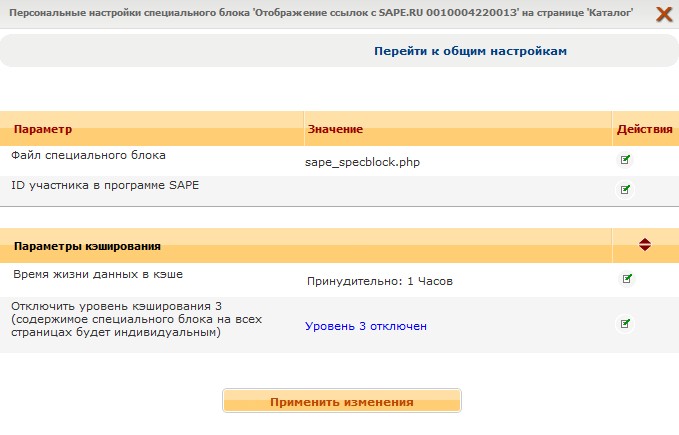This screenshot has height=435, width=679.
Task: Click the 'Значение' column header
Action: (x=335, y=130)
